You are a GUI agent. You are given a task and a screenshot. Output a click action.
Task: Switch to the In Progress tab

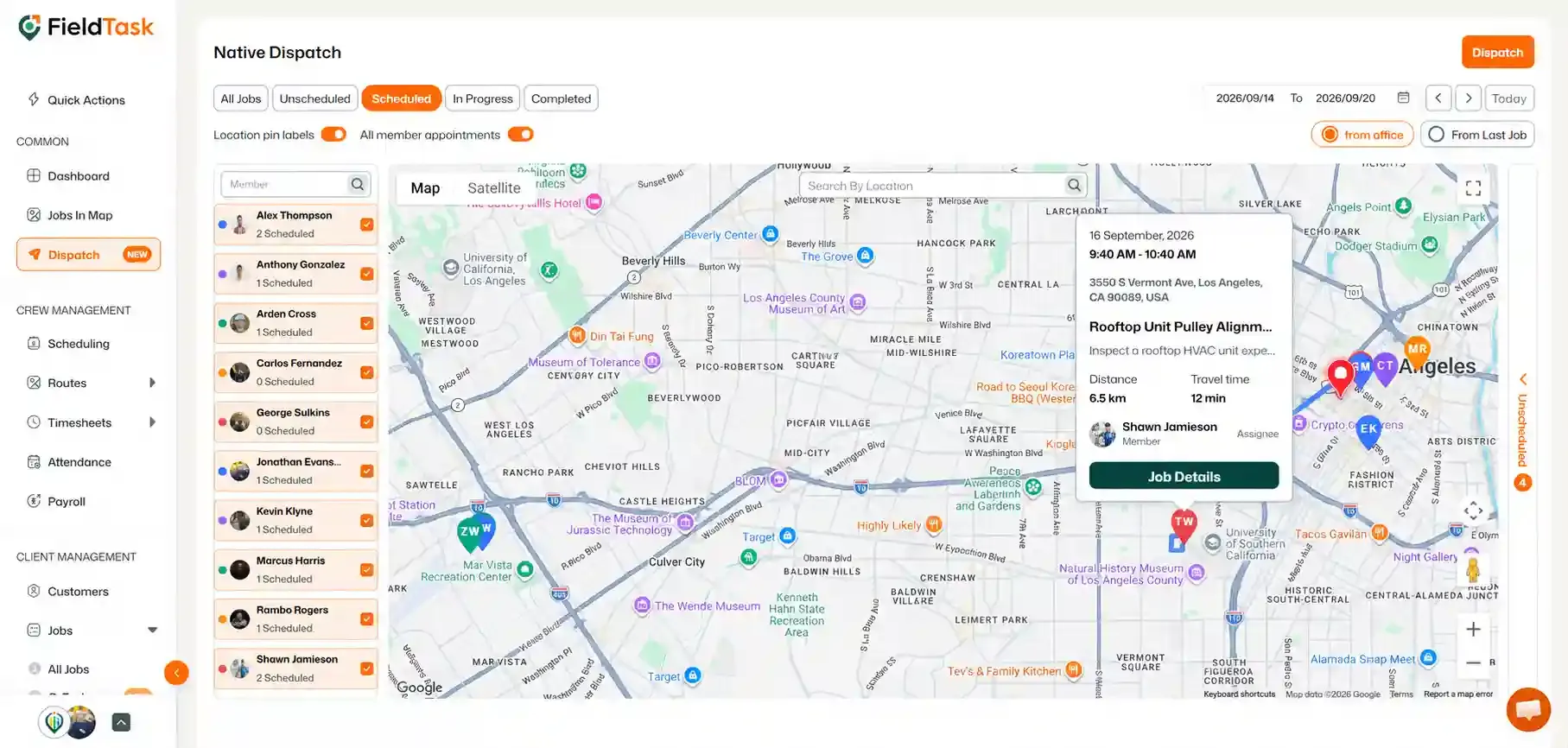pos(483,98)
